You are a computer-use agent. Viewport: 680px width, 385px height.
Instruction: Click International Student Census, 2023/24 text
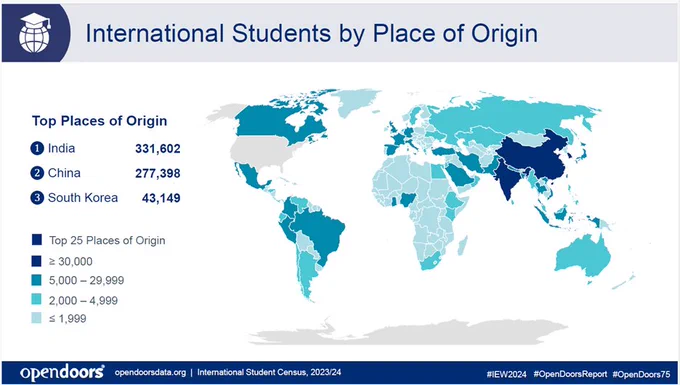pos(269,372)
